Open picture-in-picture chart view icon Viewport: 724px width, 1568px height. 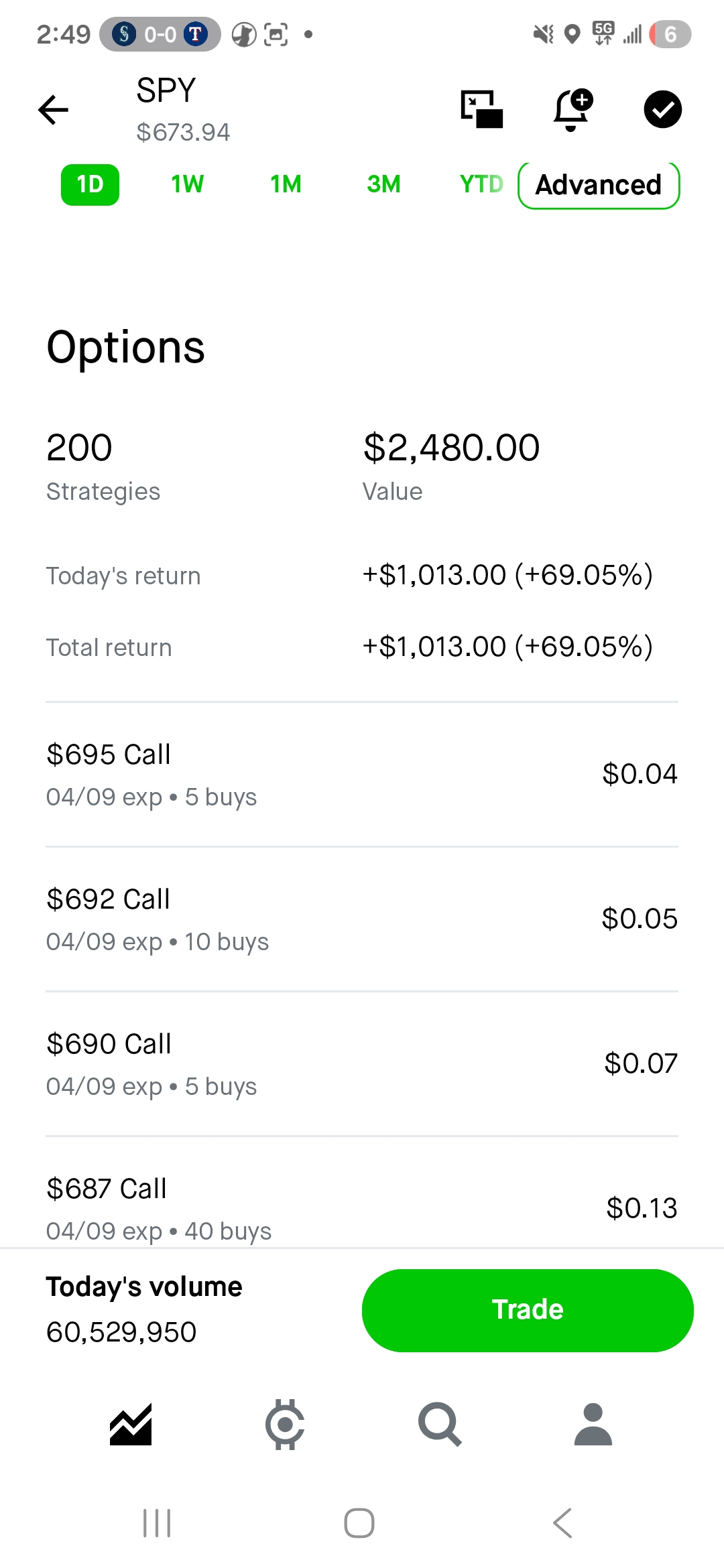[x=481, y=109]
